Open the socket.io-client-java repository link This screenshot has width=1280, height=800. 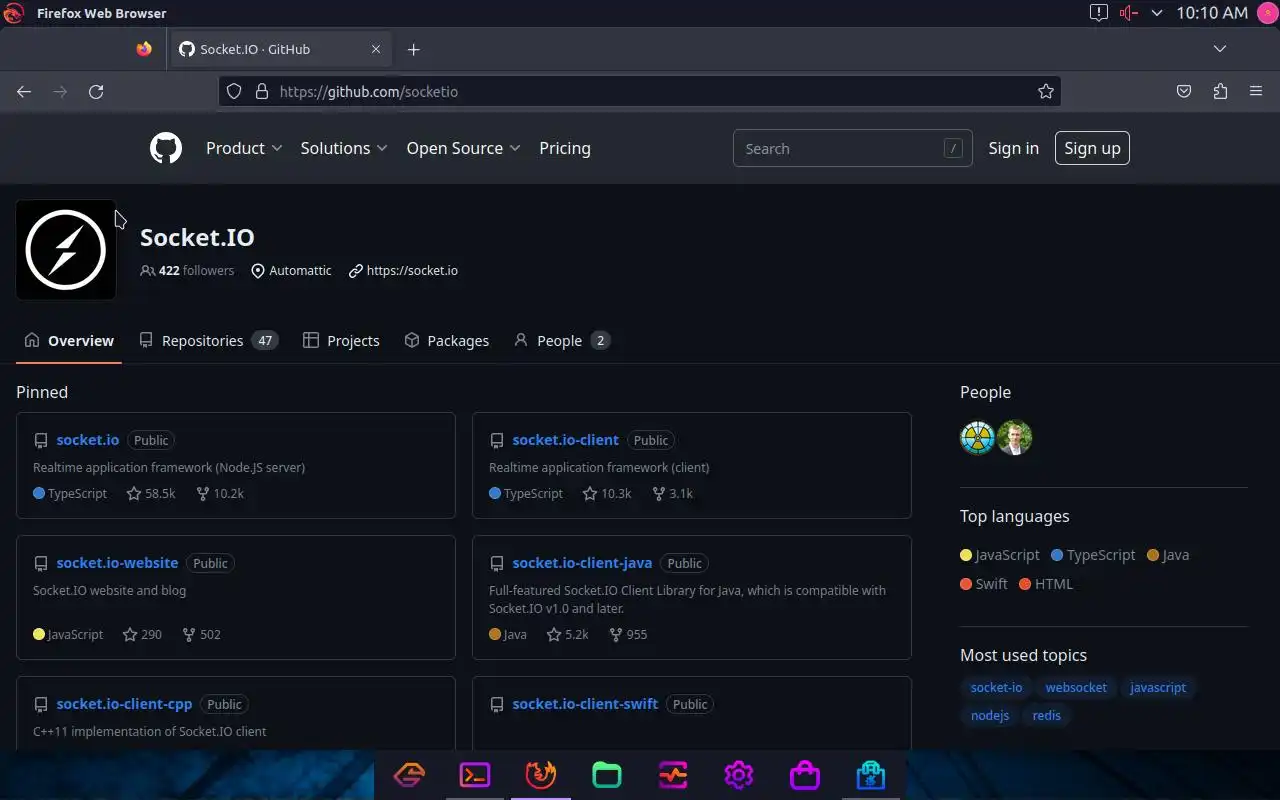[582, 562]
